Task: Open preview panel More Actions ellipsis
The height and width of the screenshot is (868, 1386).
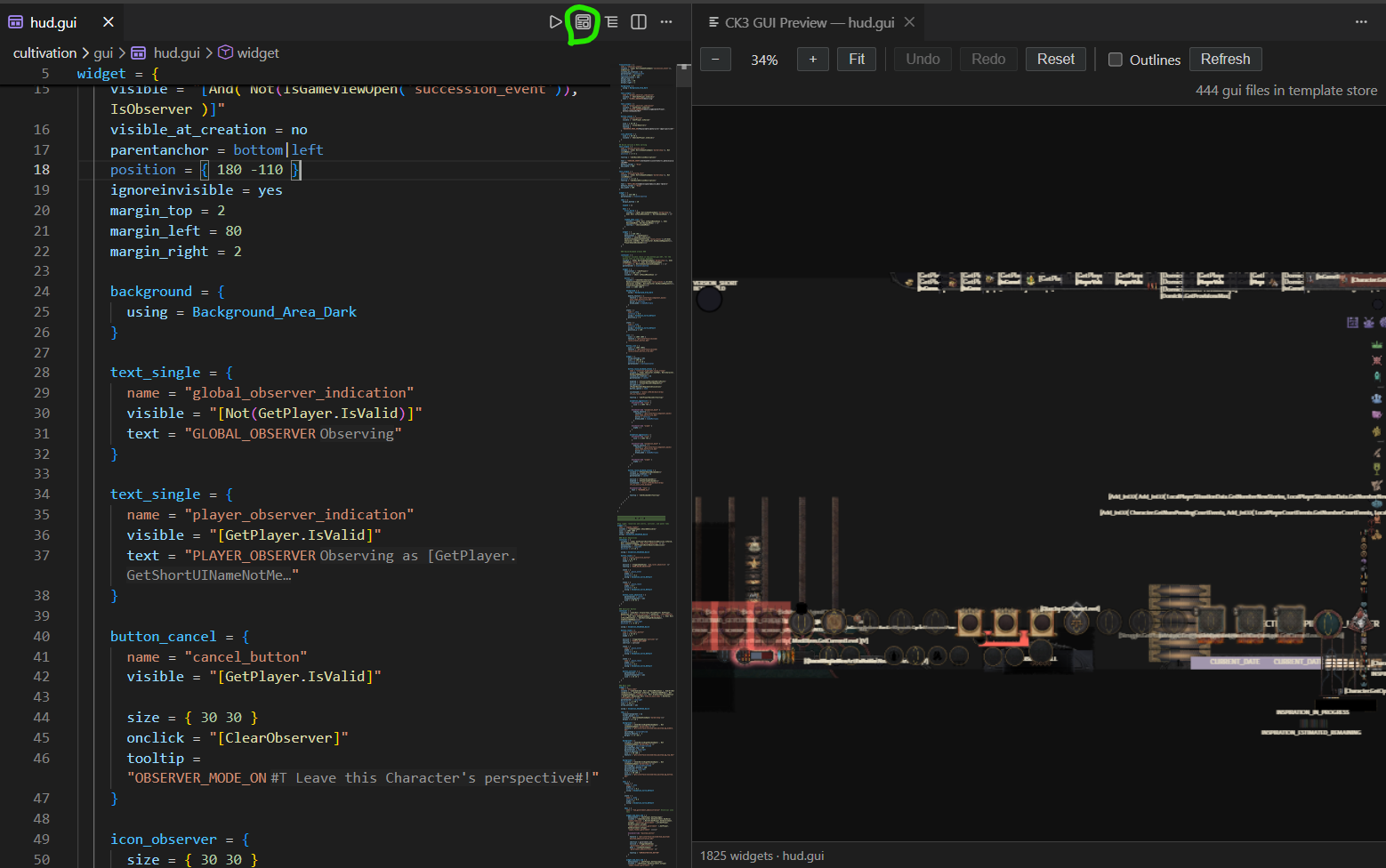Action: tap(1361, 22)
